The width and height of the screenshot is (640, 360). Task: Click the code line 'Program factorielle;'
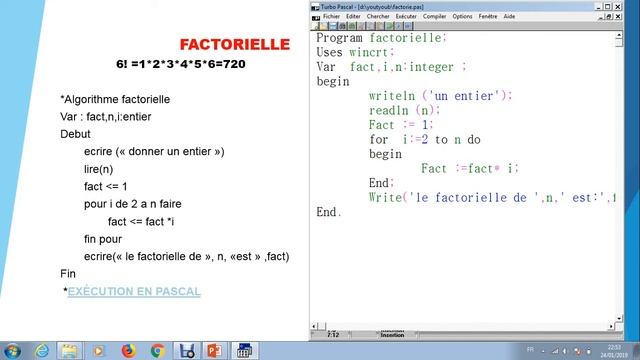382,38
